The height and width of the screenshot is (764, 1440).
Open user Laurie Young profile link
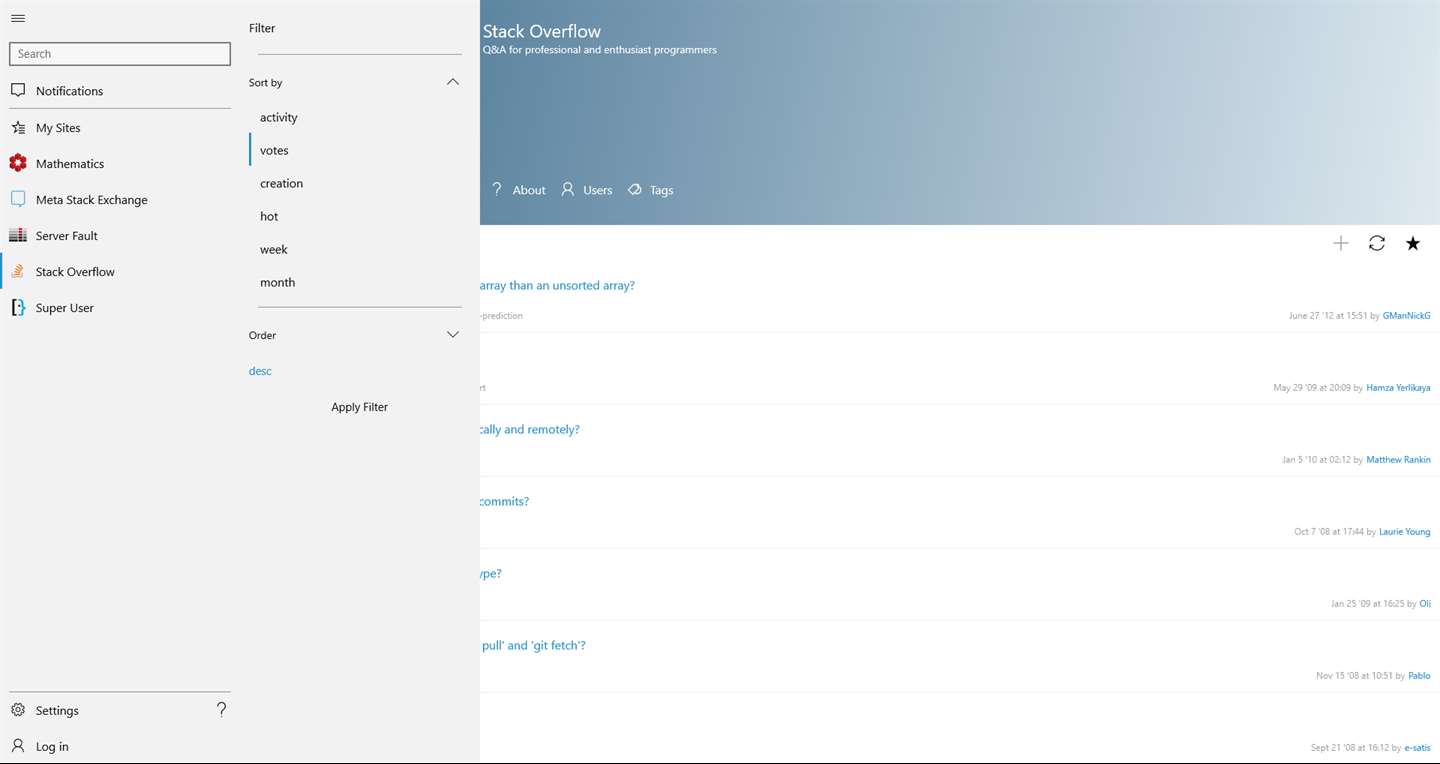pyautogui.click(x=1404, y=531)
